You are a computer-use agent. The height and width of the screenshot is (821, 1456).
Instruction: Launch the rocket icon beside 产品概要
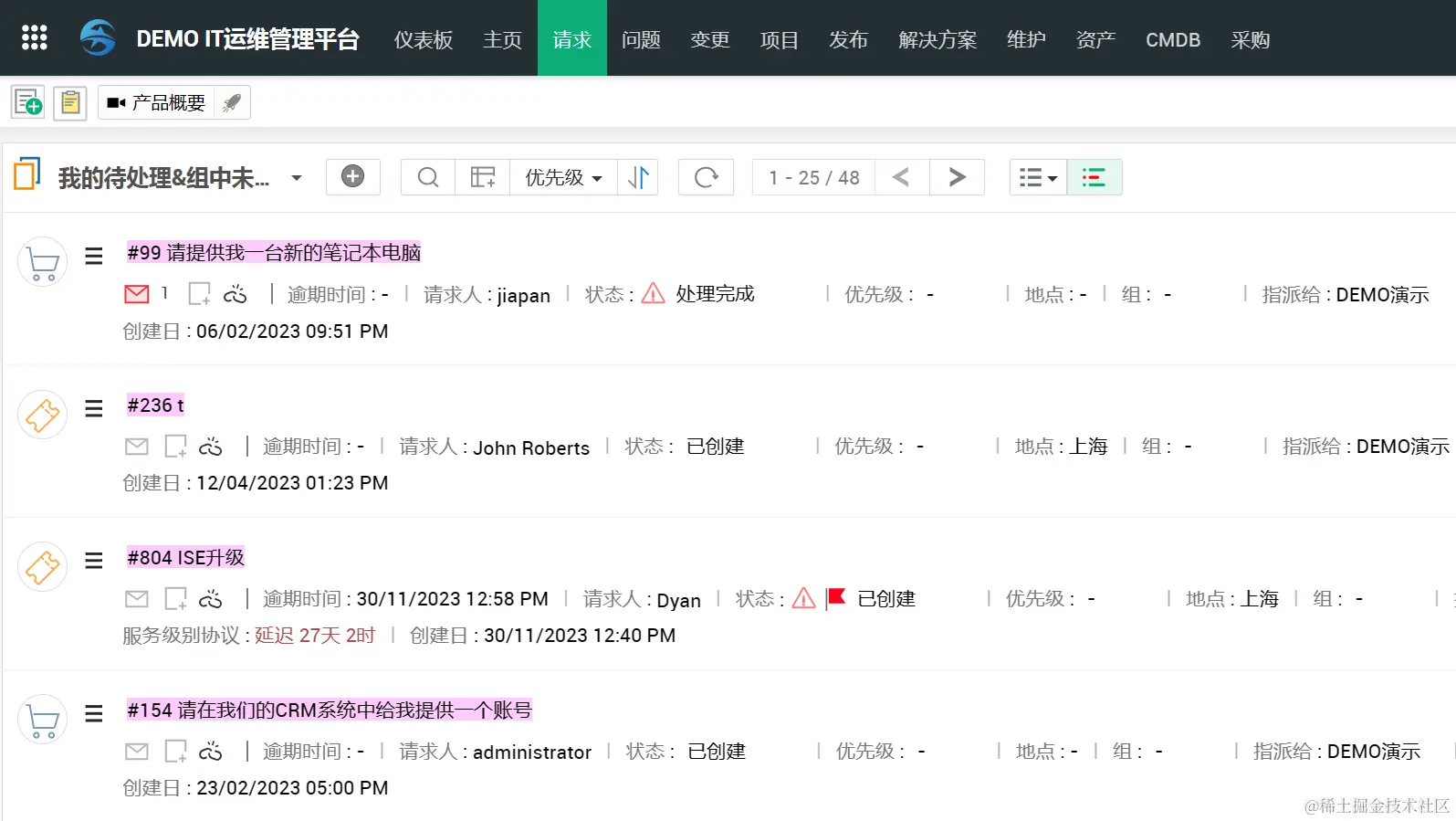coord(232,102)
